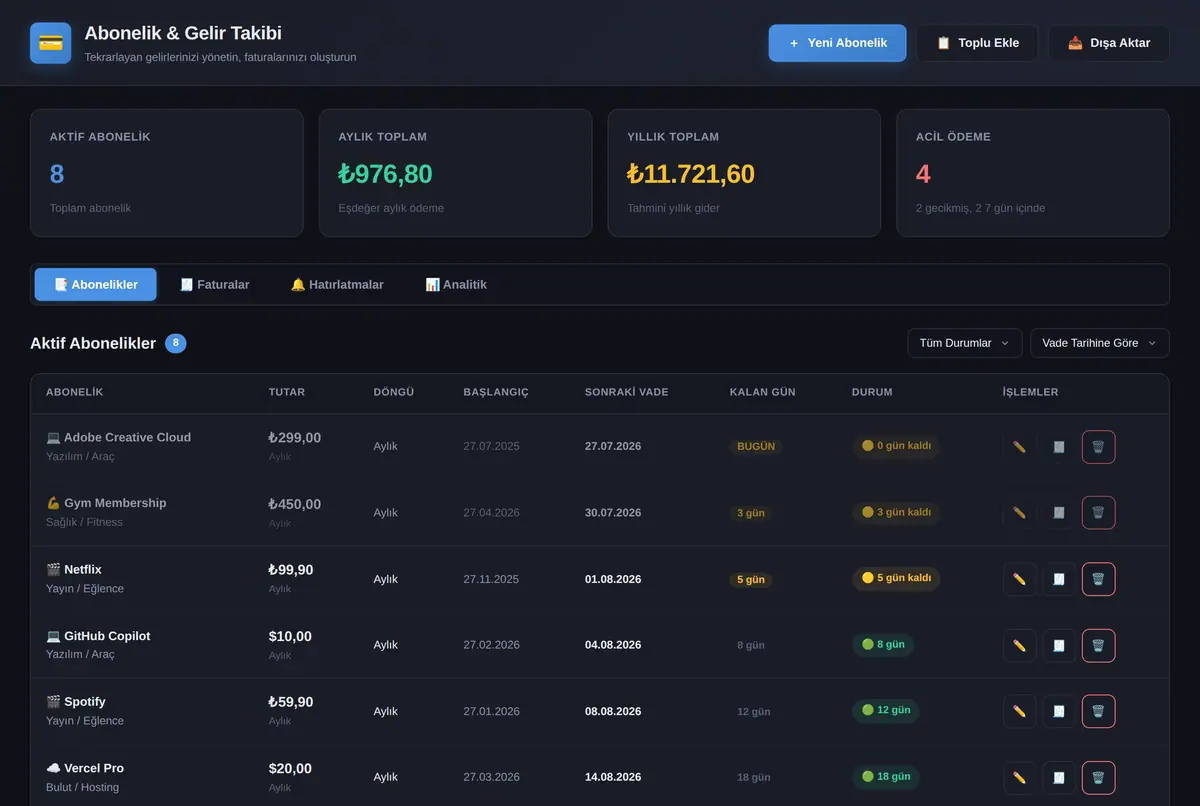Screen dimensions: 1200x806
Task: Delete the Vercel Pro subscription
Action: (1098, 777)
